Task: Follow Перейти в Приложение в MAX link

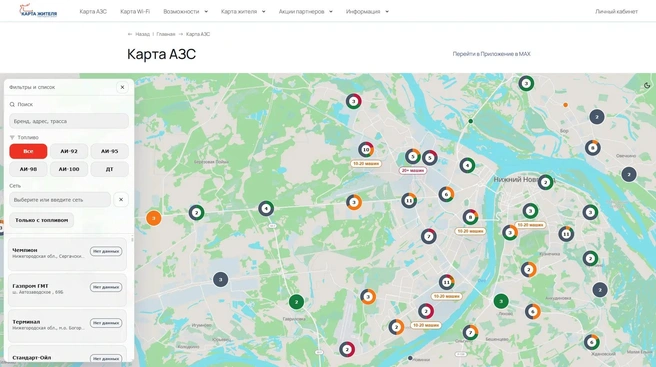Action: coord(491,54)
